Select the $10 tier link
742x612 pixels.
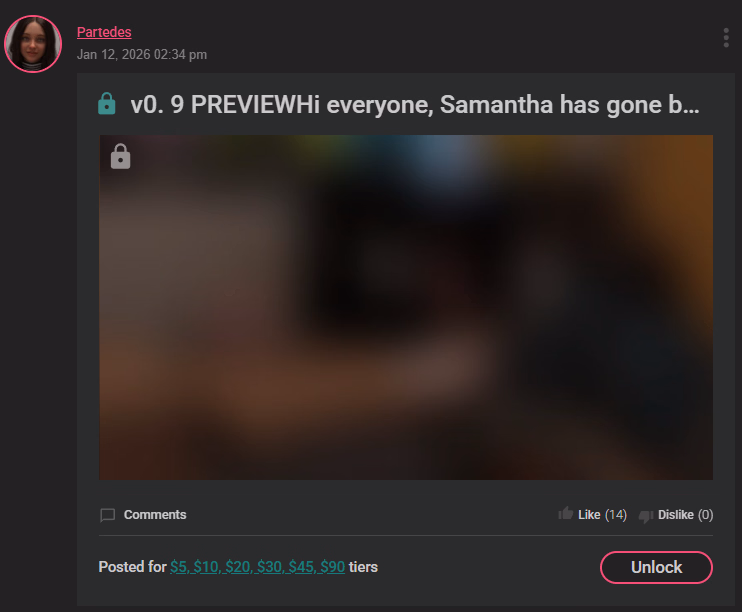(x=206, y=567)
